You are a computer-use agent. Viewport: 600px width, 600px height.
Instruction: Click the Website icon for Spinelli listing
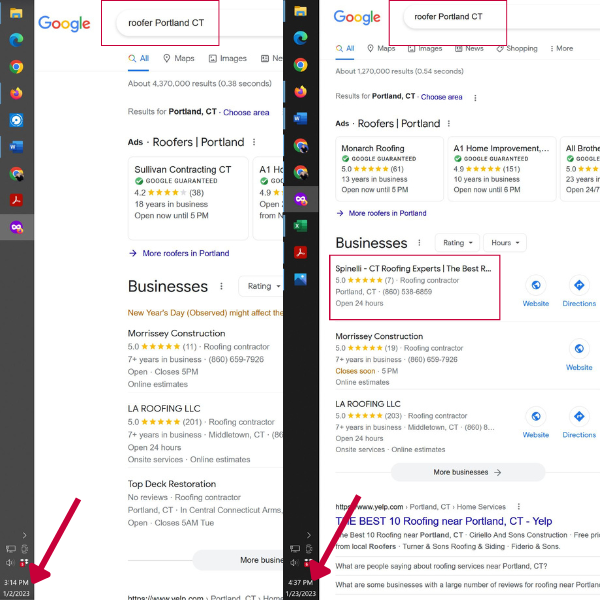pyautogui.click(x=536, y=285)
